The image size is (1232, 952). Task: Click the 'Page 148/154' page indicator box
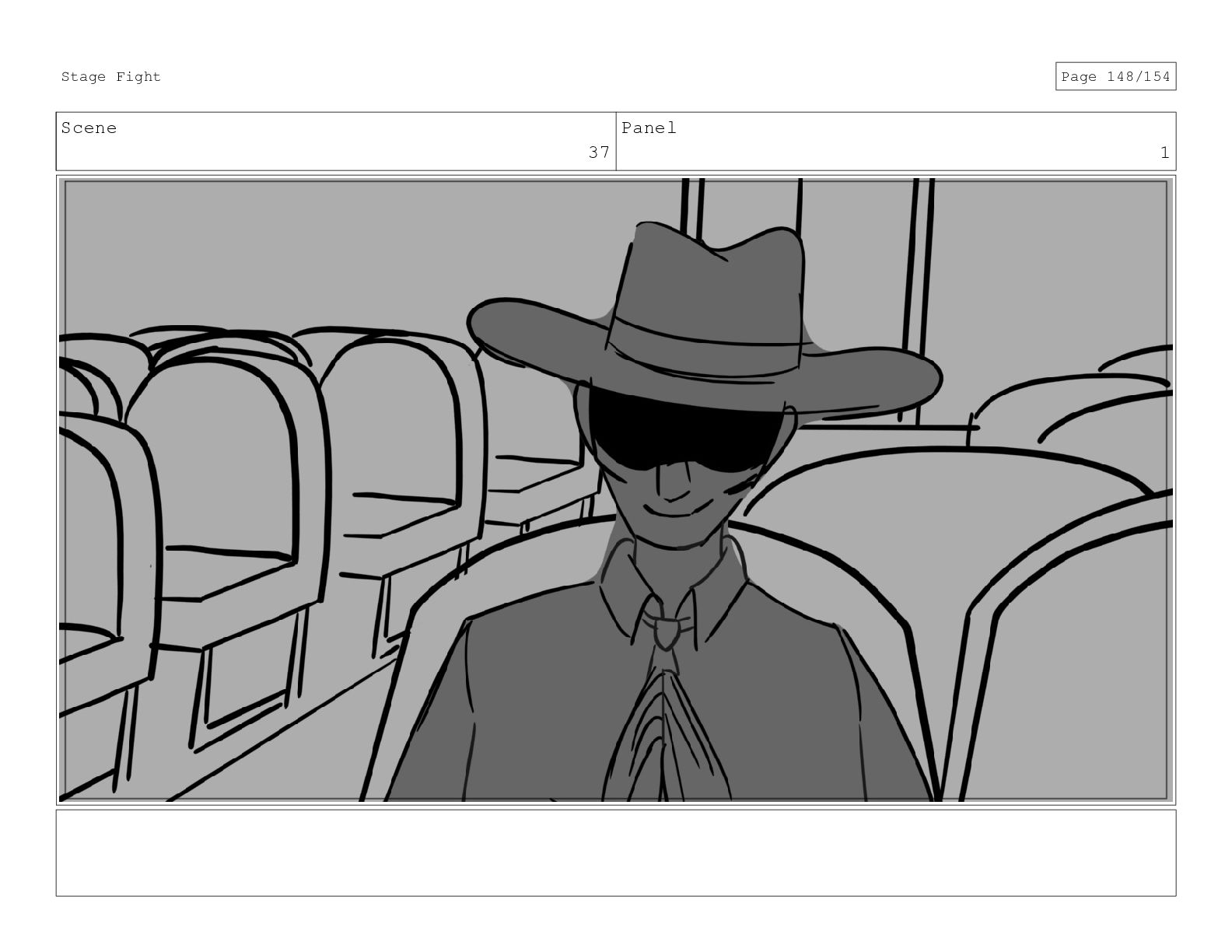1115,76
